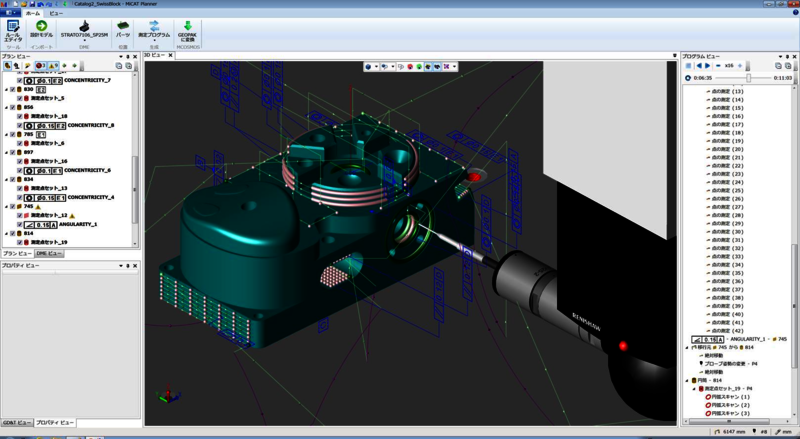
Task: Click the first feature icon in plan view toolbar
Action: click(7, 66)
